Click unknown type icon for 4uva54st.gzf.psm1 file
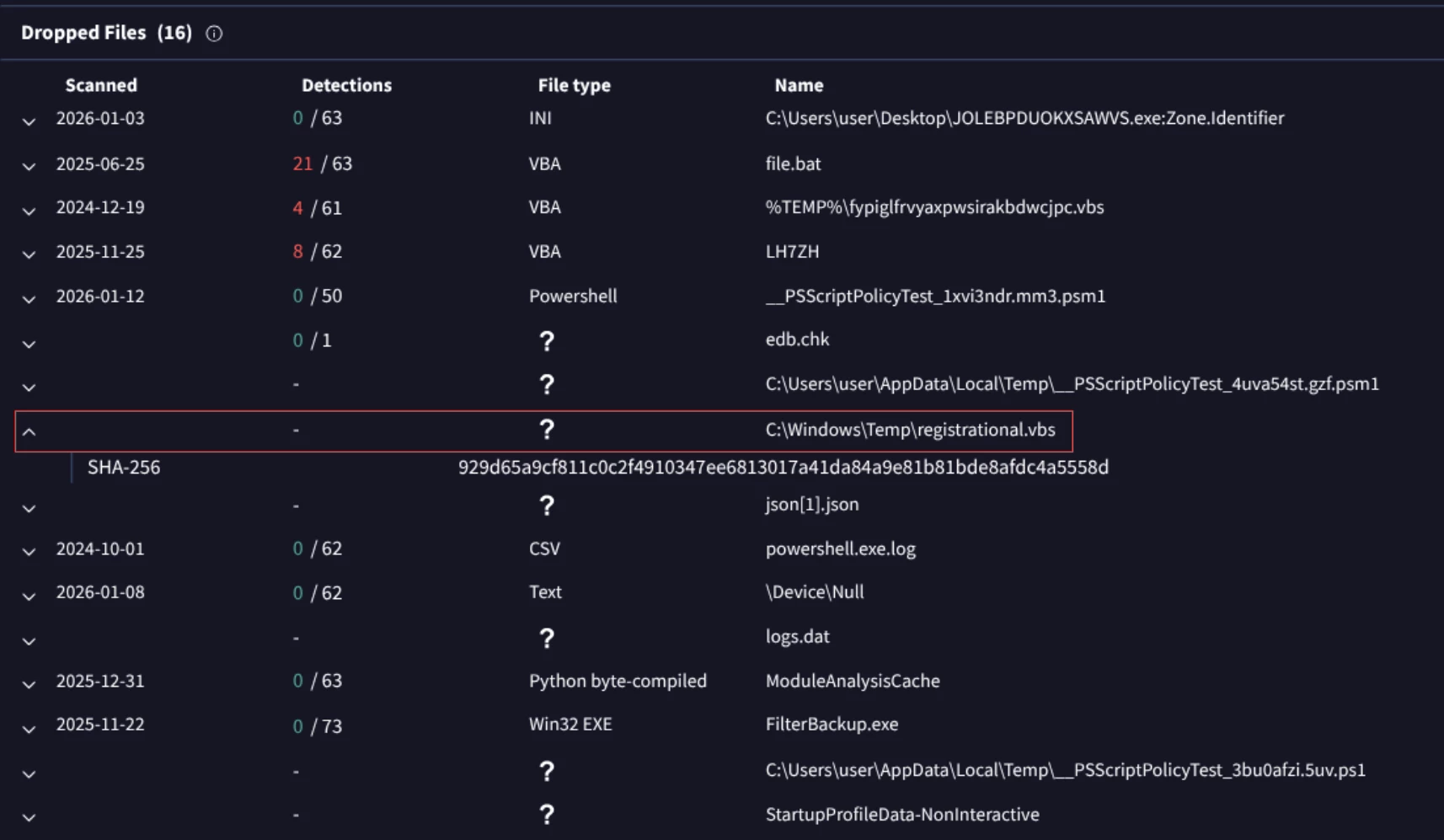 pos(547,385)
